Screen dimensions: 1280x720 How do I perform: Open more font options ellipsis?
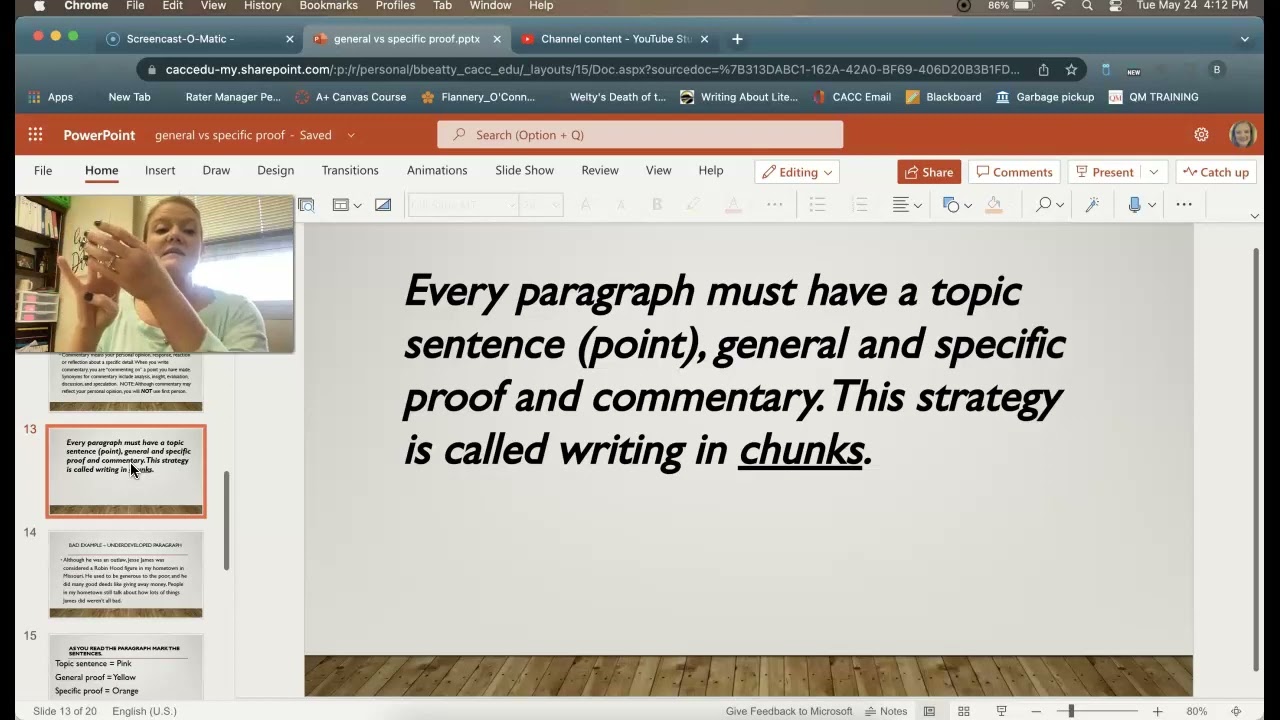774,204
